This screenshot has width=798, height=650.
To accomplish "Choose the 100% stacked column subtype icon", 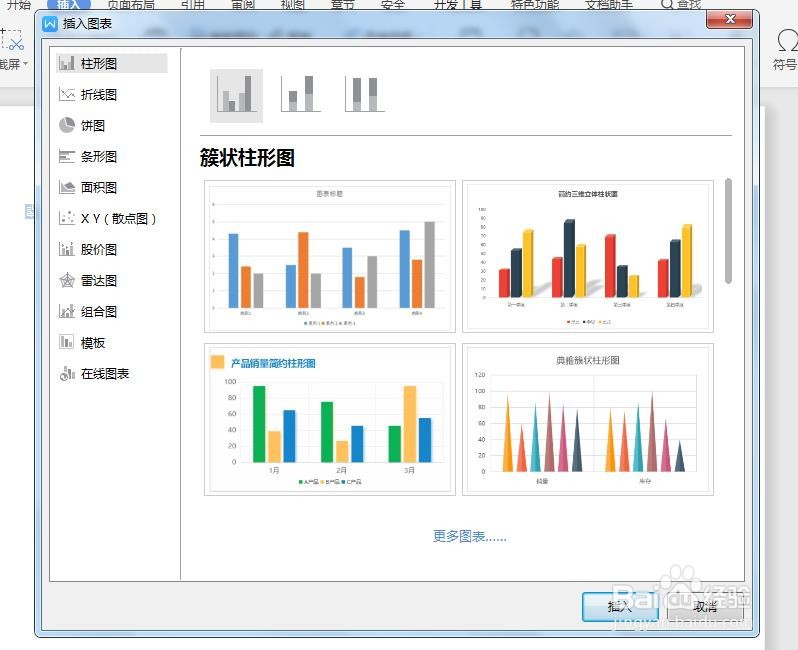I will [x=365, y=94].
